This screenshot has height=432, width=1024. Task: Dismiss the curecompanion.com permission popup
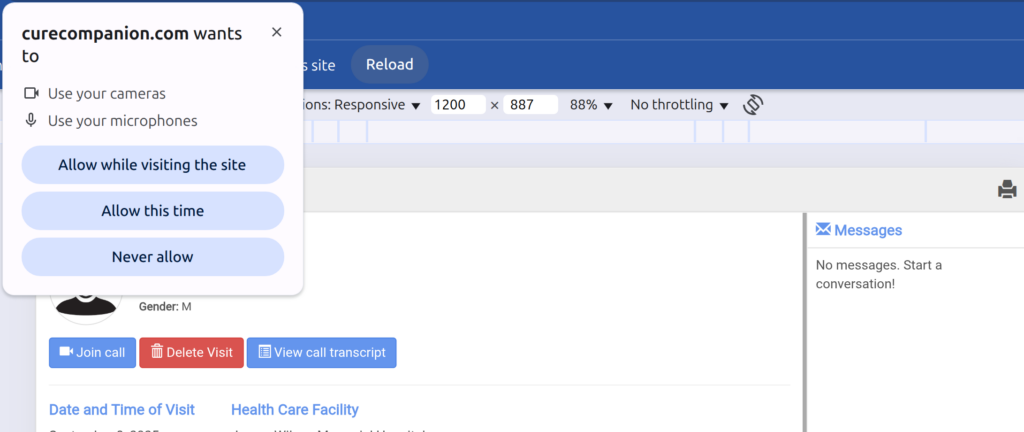click(277, 32)
